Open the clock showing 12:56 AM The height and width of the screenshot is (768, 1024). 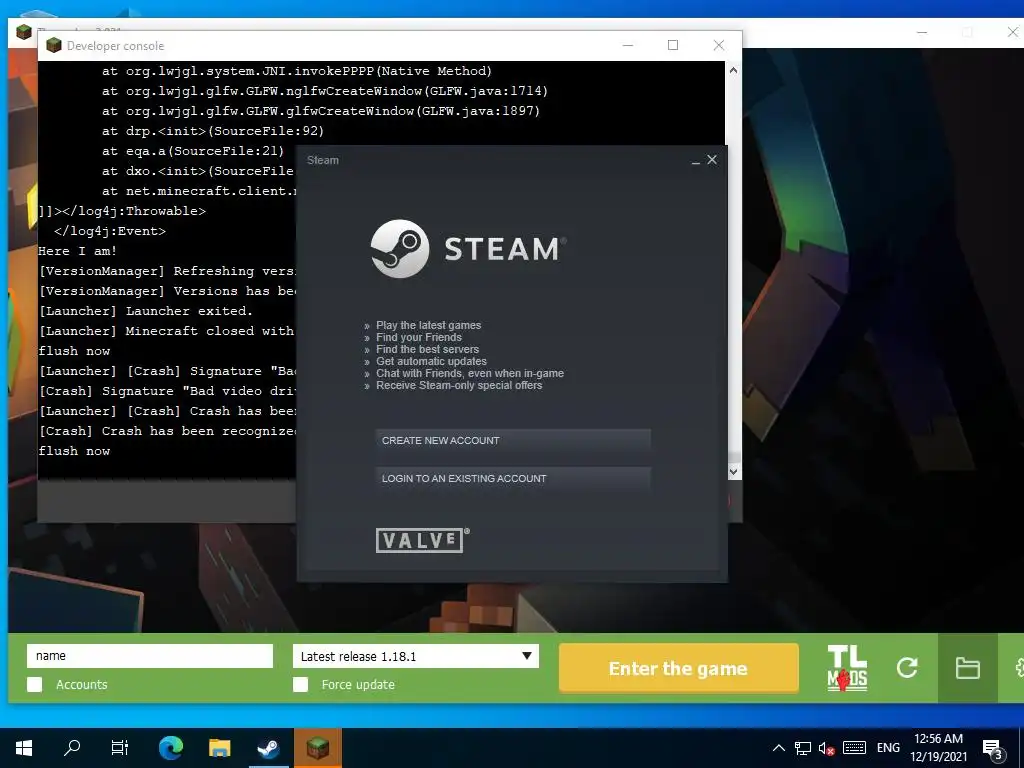938,748
